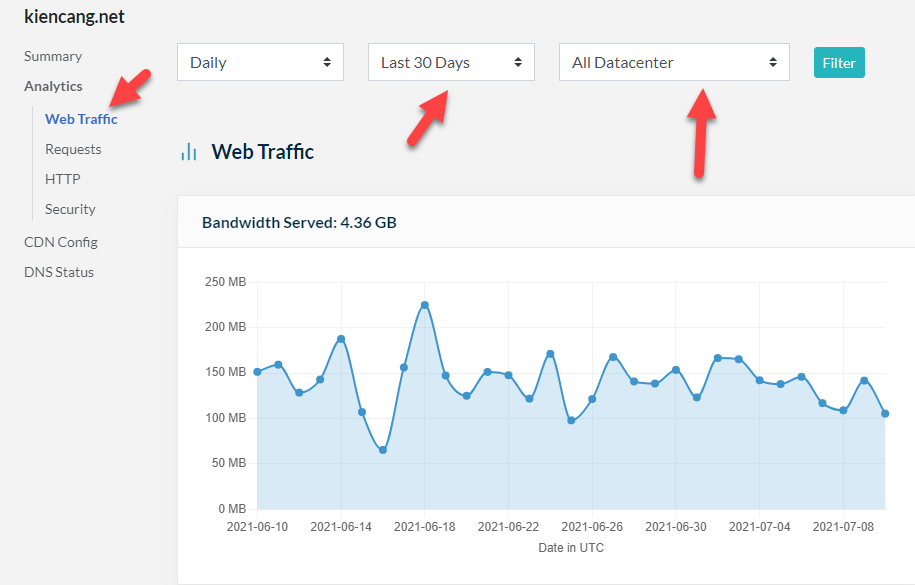Screen dimensions: 915x585
Task: Open the Security analytics page
Action: [x=70, y=209]
